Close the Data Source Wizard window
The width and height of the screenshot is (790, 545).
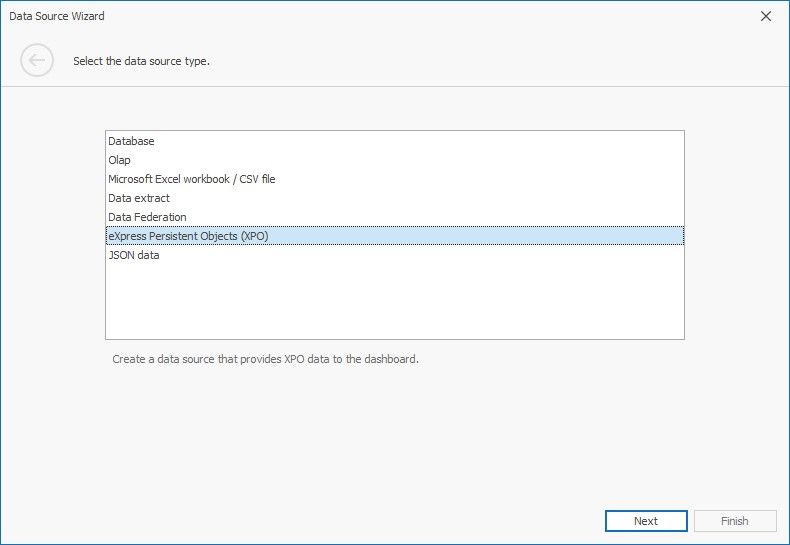[766, 16]
